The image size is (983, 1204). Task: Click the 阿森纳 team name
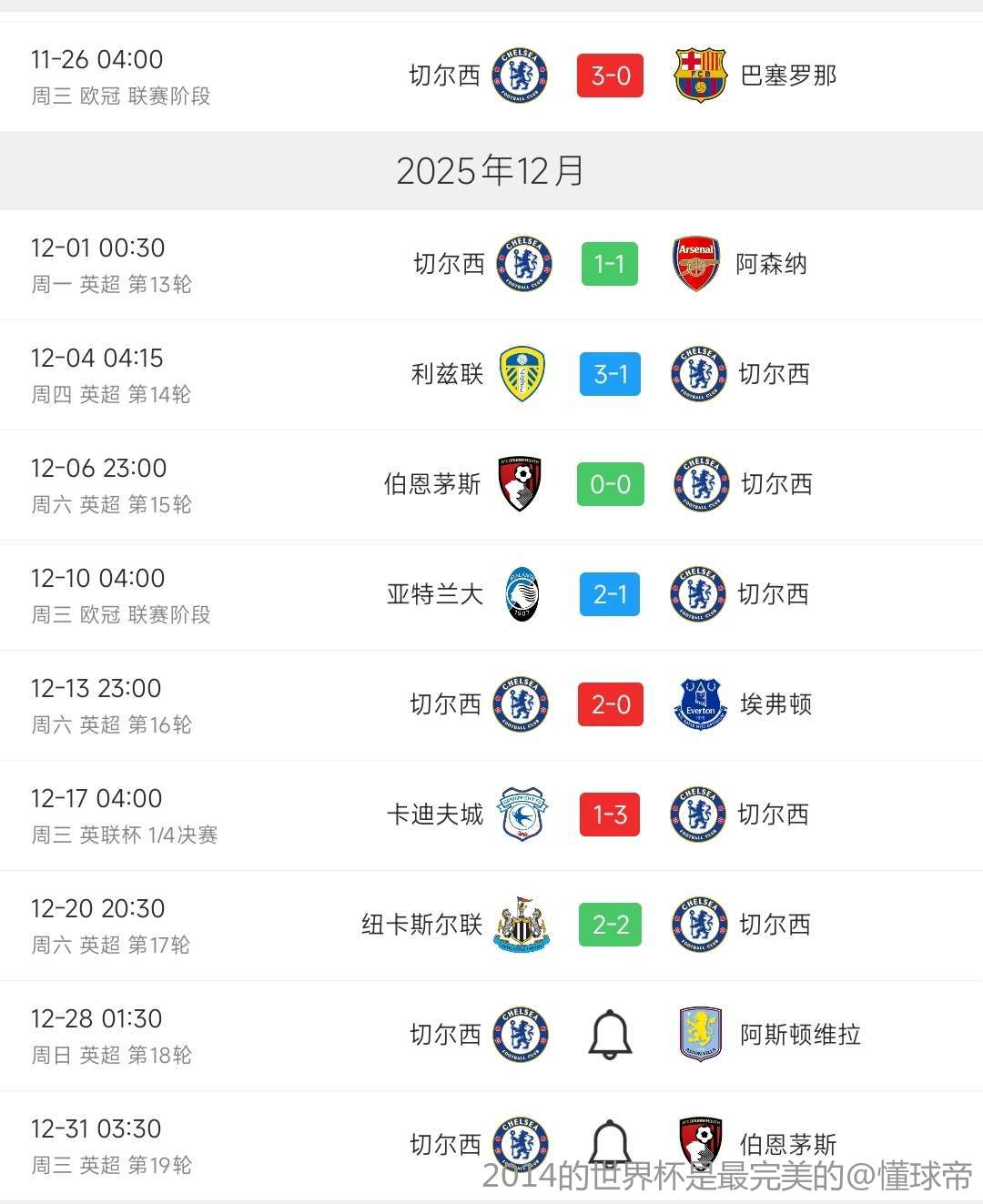point(771,264)
